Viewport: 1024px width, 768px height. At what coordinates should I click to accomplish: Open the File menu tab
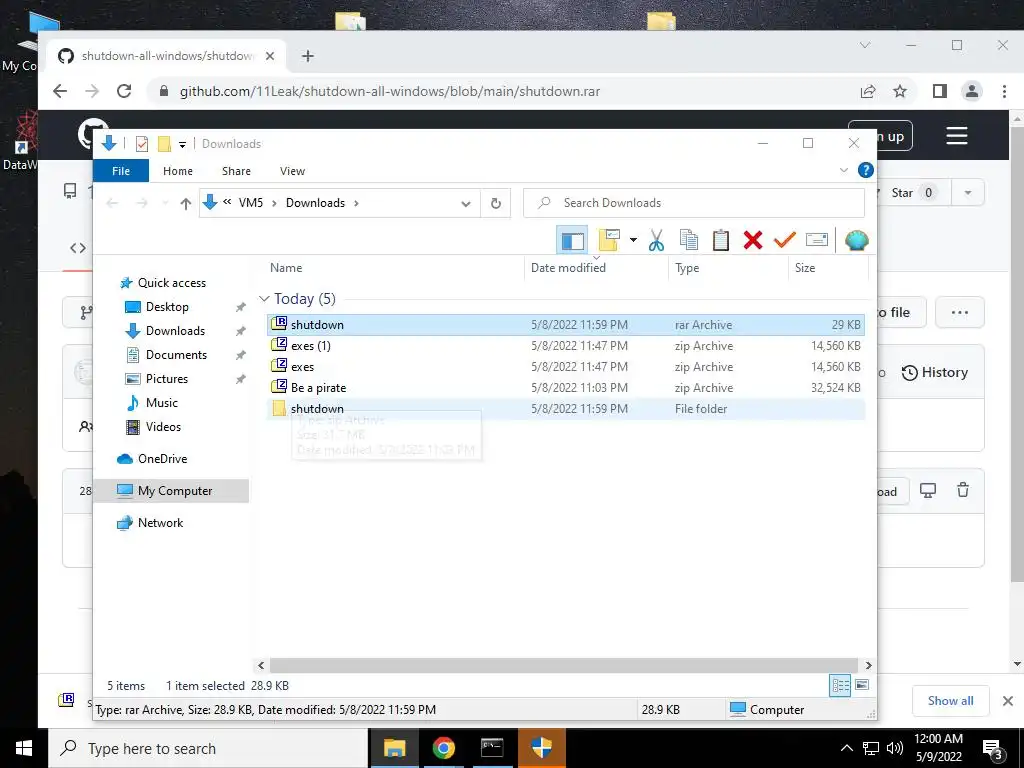pos(121,171)
